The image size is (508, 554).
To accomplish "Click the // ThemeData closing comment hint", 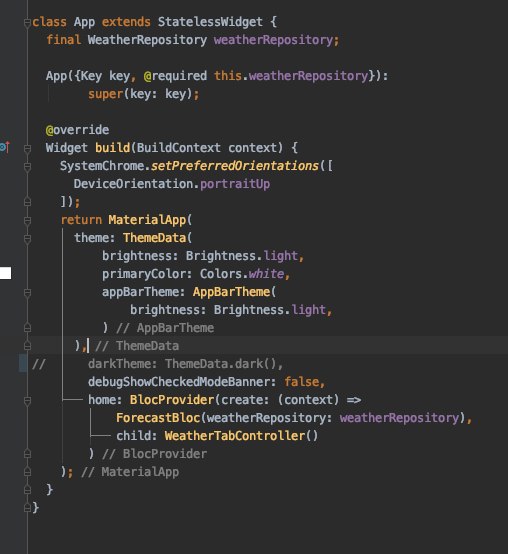I will pos(137,346).
